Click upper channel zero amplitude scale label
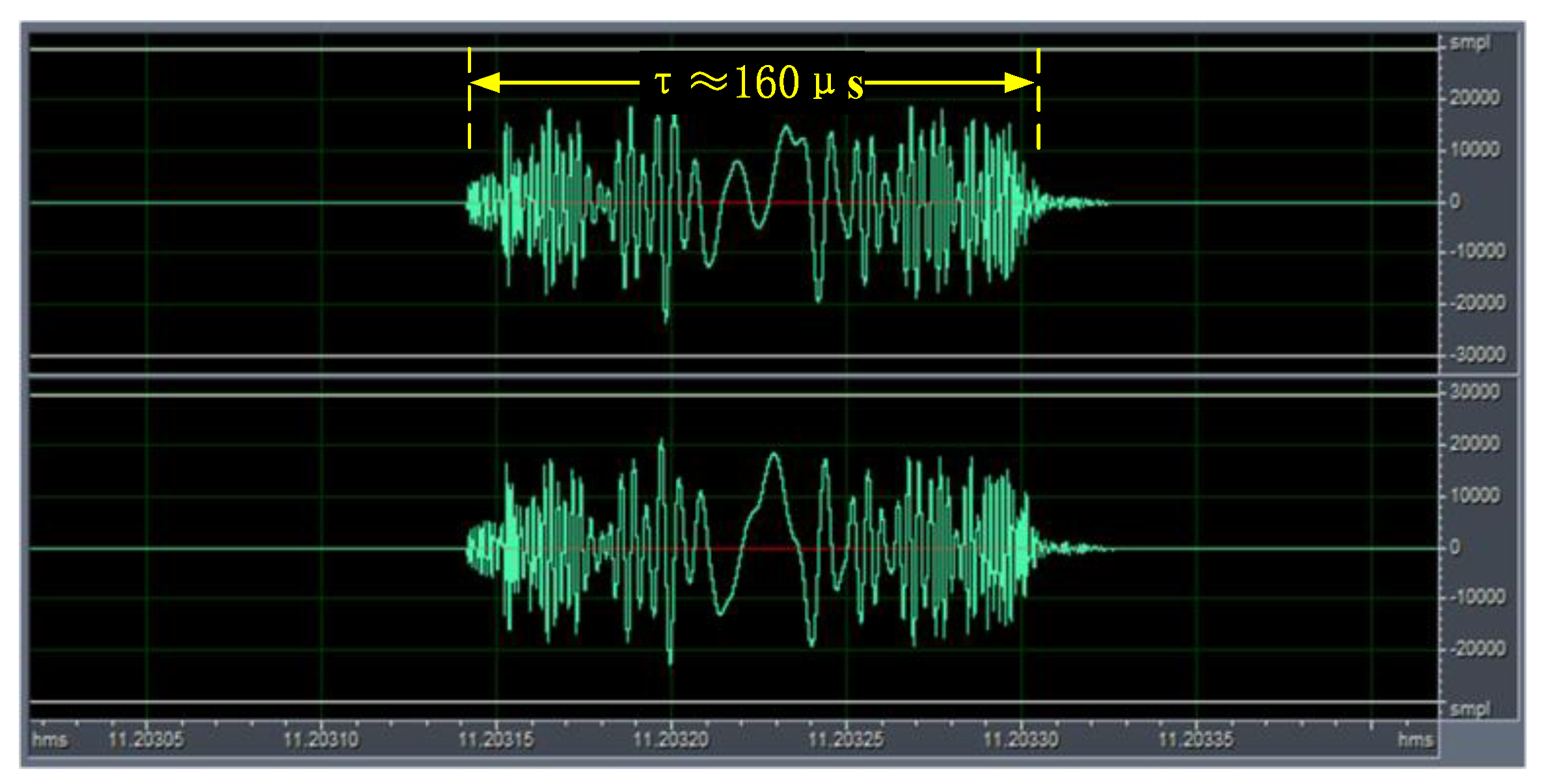 (x=1456, y=202)
